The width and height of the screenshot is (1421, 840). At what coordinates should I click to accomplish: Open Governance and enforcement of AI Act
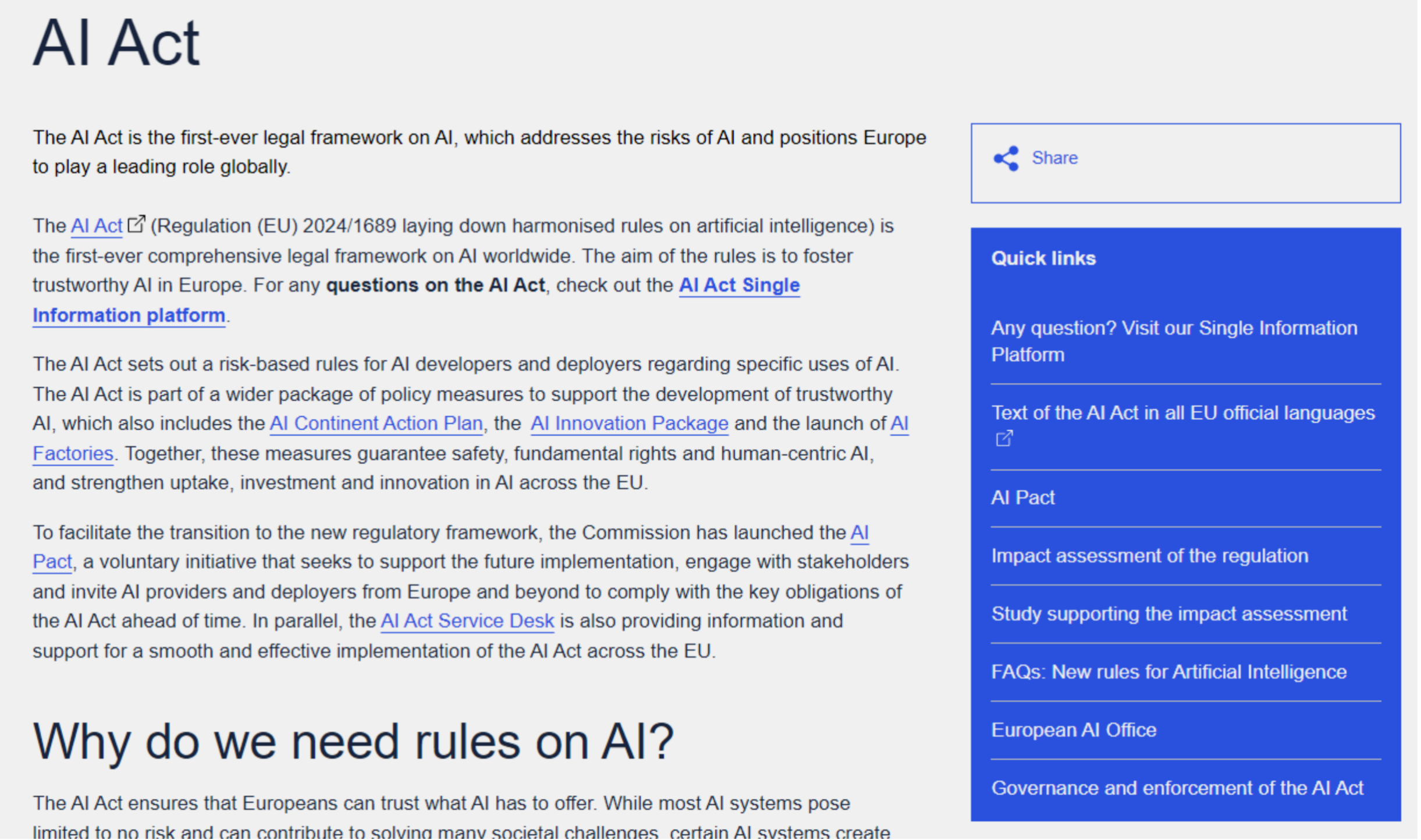point(1177,788)
